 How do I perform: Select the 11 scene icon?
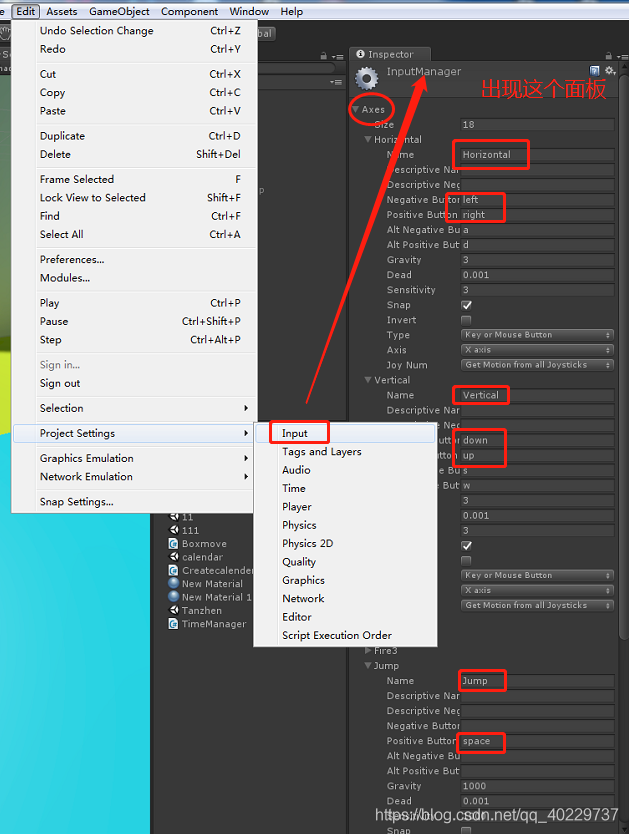(x=173, y=516)
